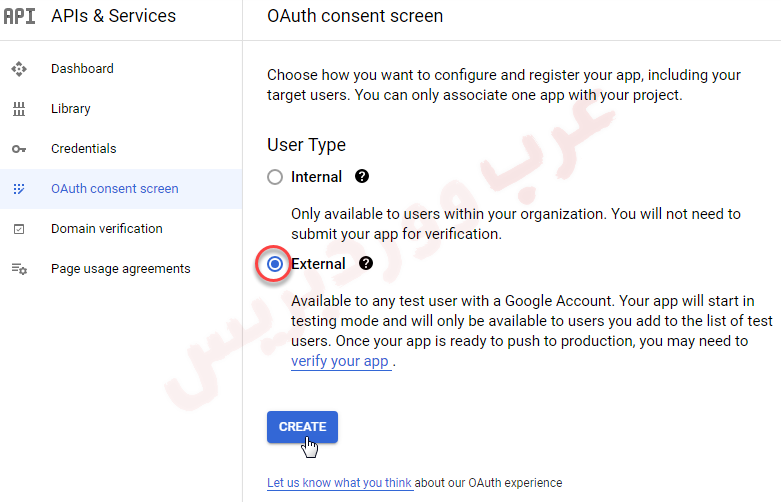Go to Library in sidebar
The height and width of the screenshot is (502, 781).
[70, 109]
